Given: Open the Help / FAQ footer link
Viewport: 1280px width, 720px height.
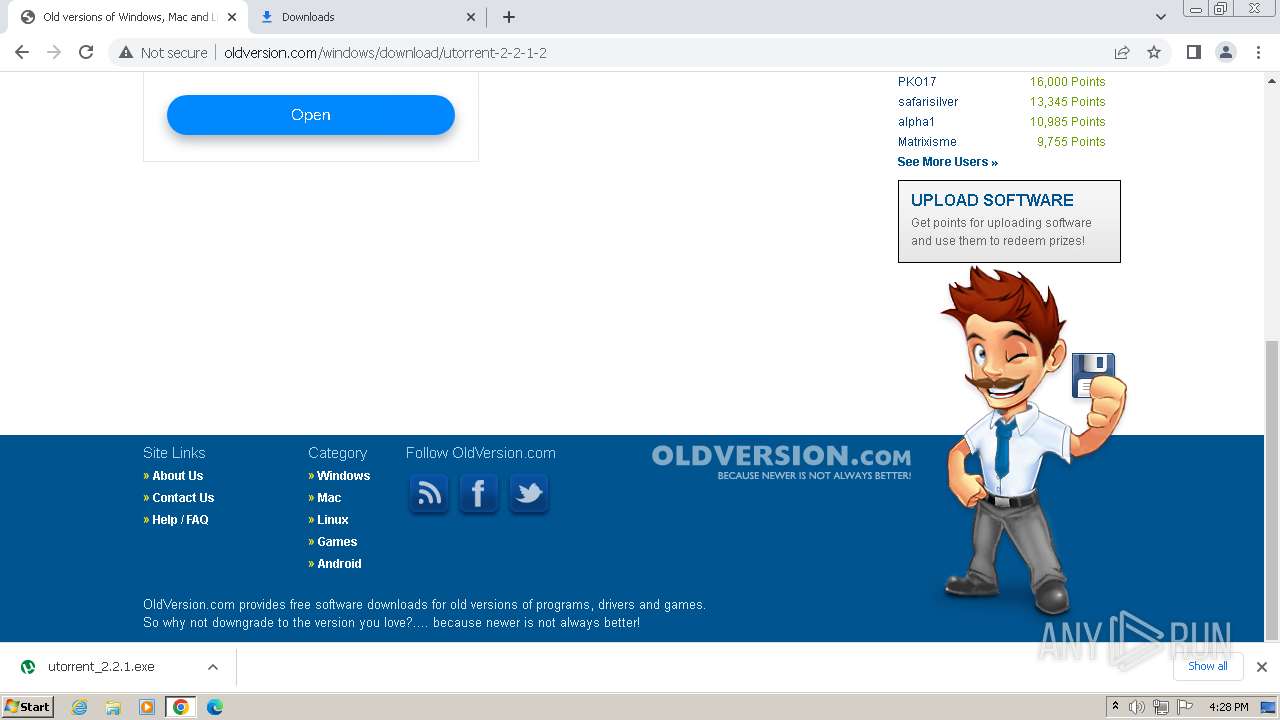Looking at the screenshot, I should click(x=180, y=520).
